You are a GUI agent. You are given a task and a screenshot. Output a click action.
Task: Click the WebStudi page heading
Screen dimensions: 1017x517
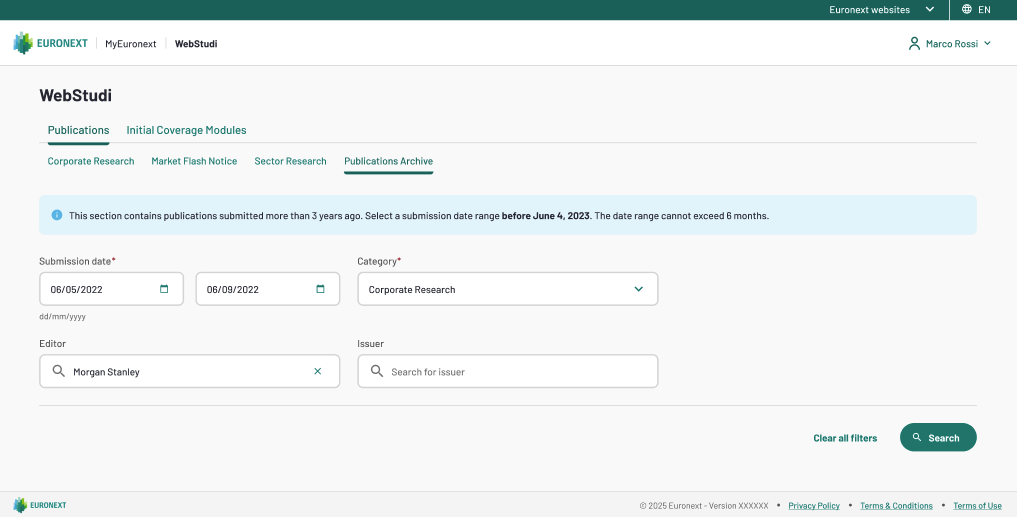click(75, 95)
